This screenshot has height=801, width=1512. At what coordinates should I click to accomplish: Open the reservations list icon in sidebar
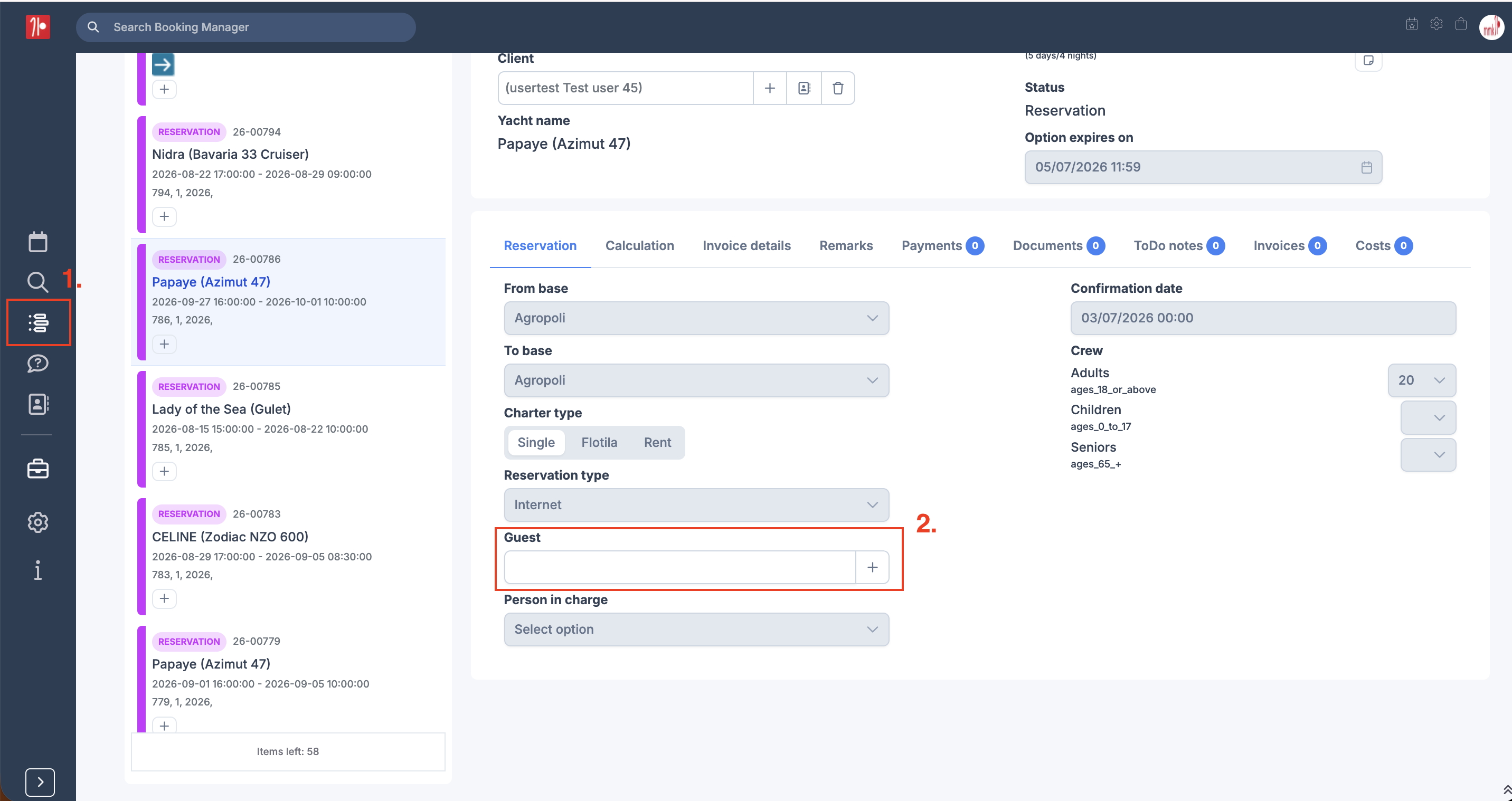click(x=38, y=322)
